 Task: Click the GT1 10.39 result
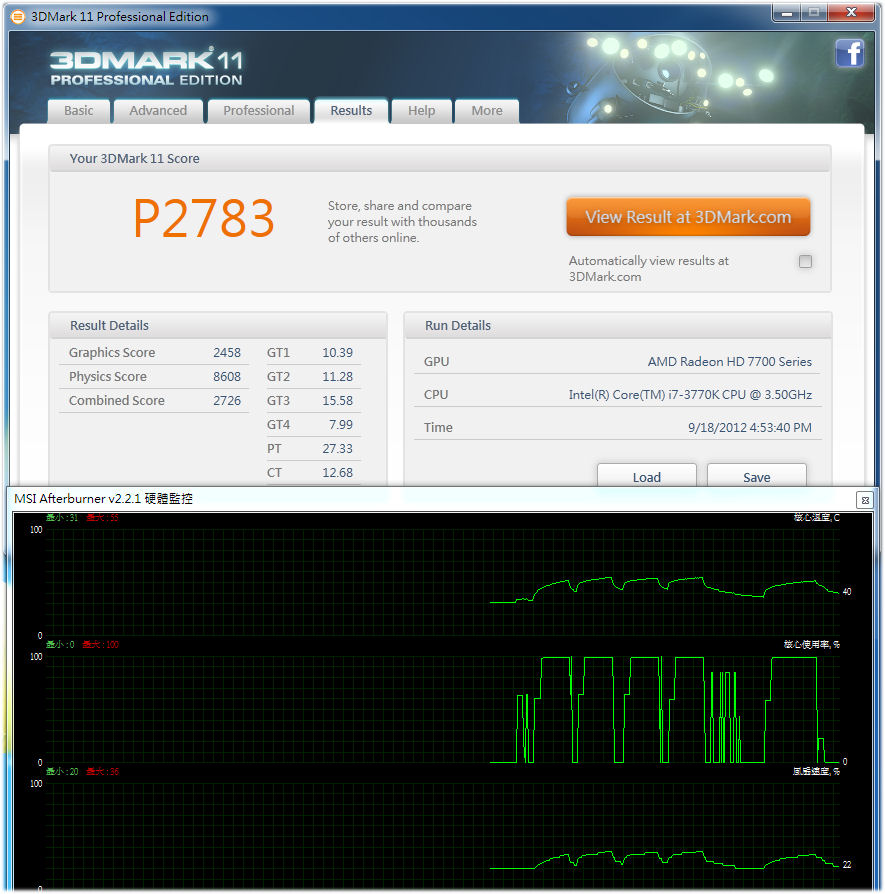point(312,352)
